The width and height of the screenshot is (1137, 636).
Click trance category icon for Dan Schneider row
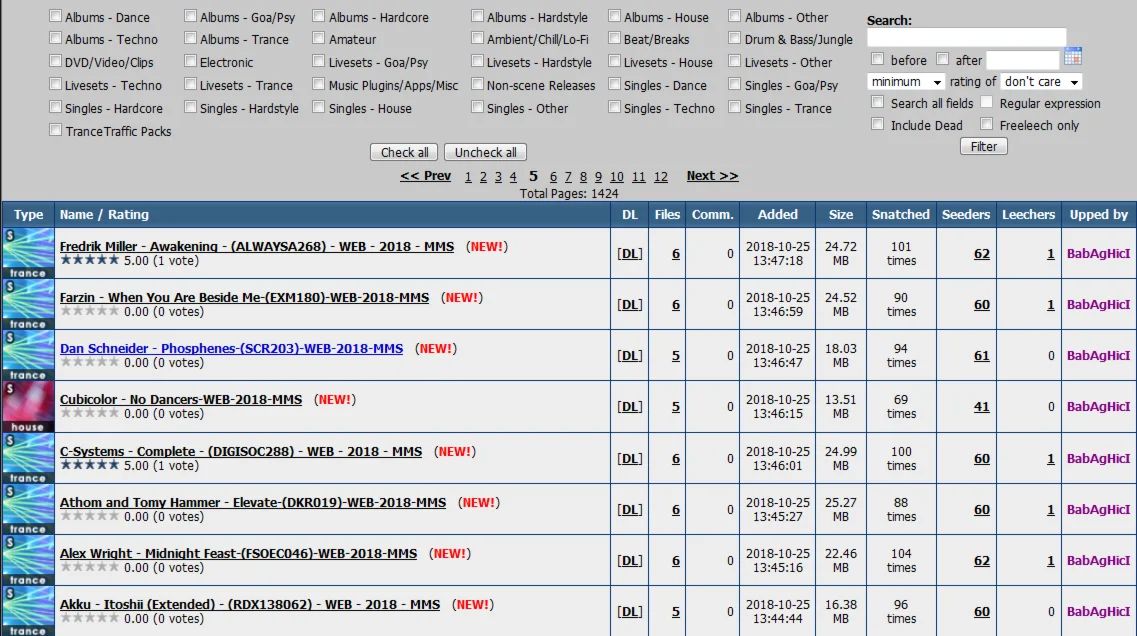pos(28,355)
